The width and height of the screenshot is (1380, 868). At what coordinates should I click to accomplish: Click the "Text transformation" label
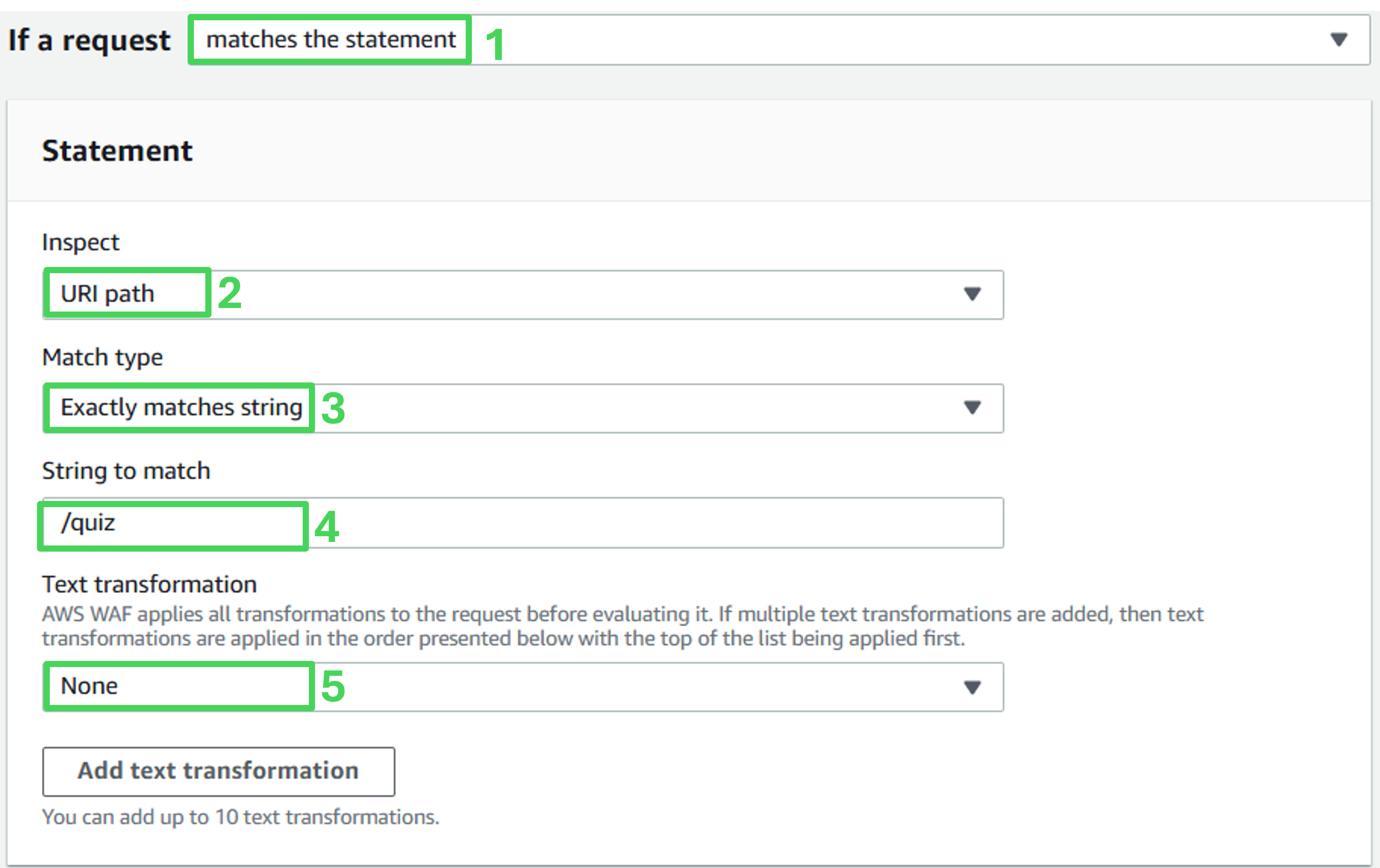coord(149,584)
